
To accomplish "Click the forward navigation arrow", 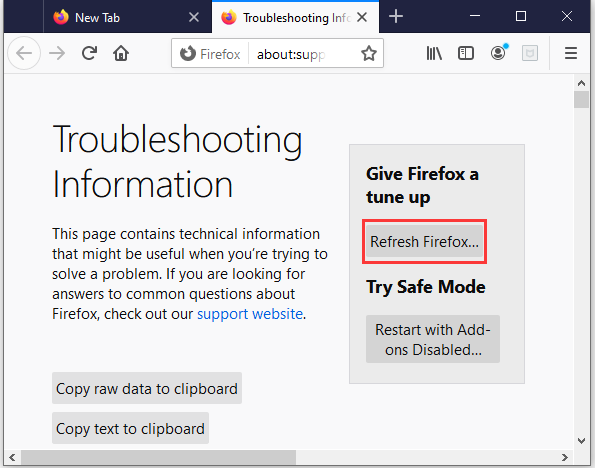I will click(x=57, y=53).
